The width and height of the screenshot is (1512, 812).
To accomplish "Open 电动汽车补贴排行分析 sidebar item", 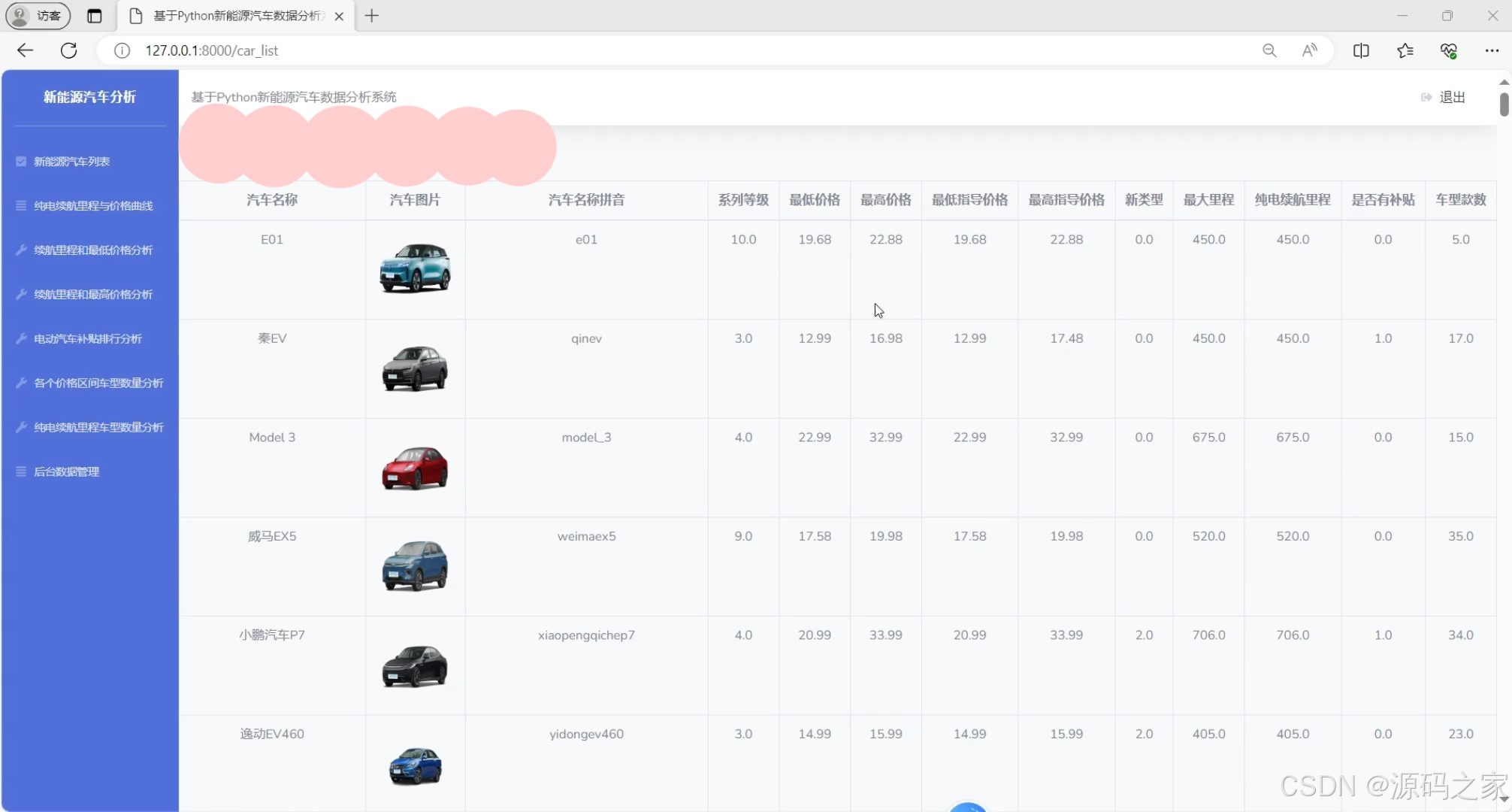I will (x=88, y=339).
